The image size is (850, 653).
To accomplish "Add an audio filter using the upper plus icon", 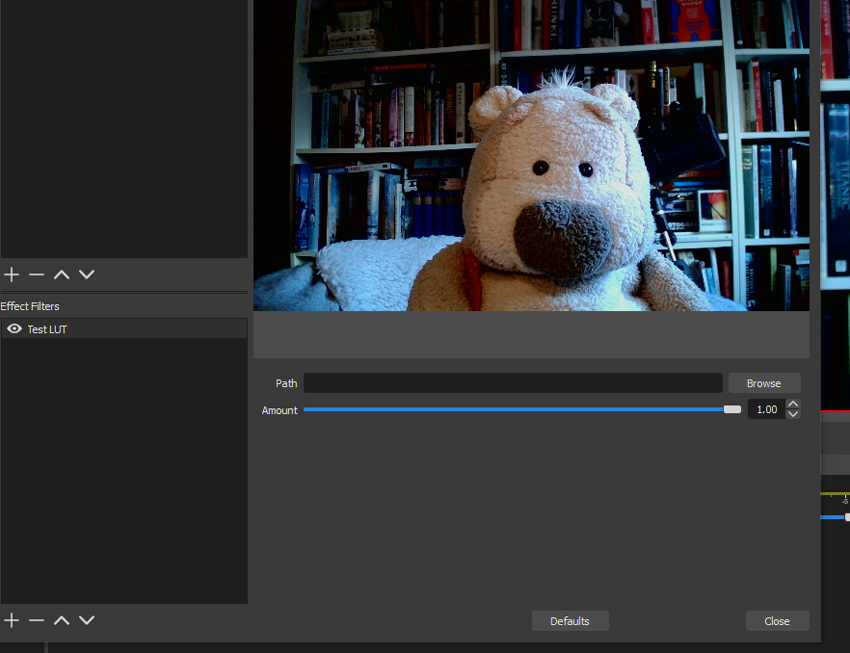I will [11, 274].
